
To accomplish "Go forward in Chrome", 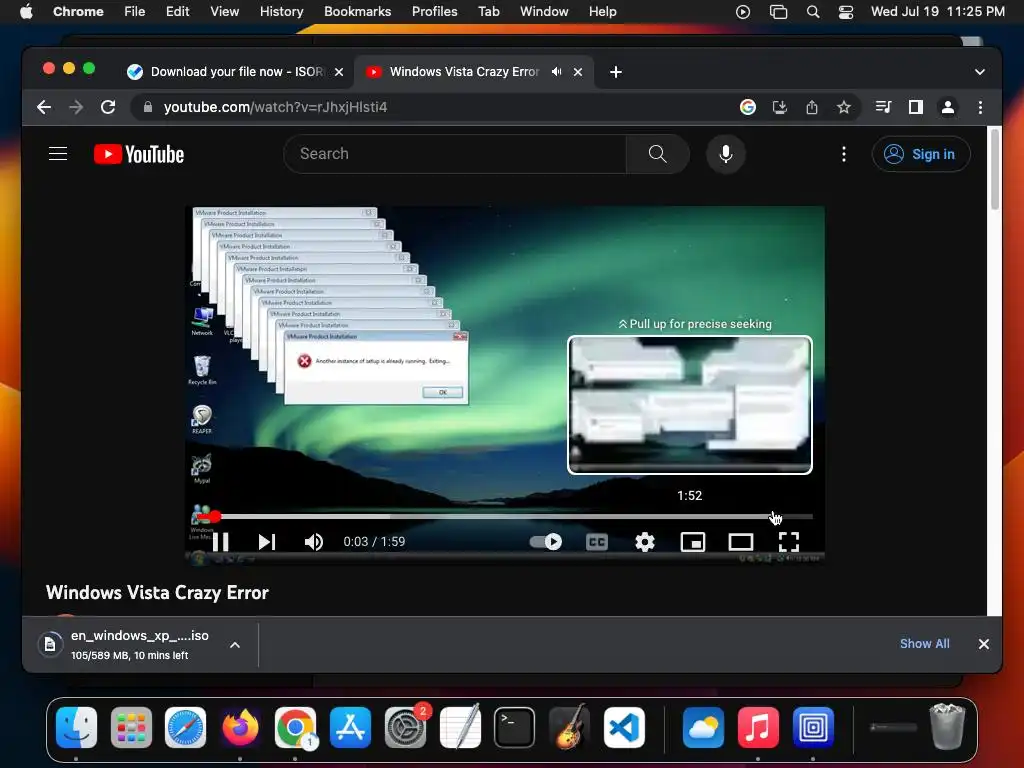I will (x=76, y=107).
